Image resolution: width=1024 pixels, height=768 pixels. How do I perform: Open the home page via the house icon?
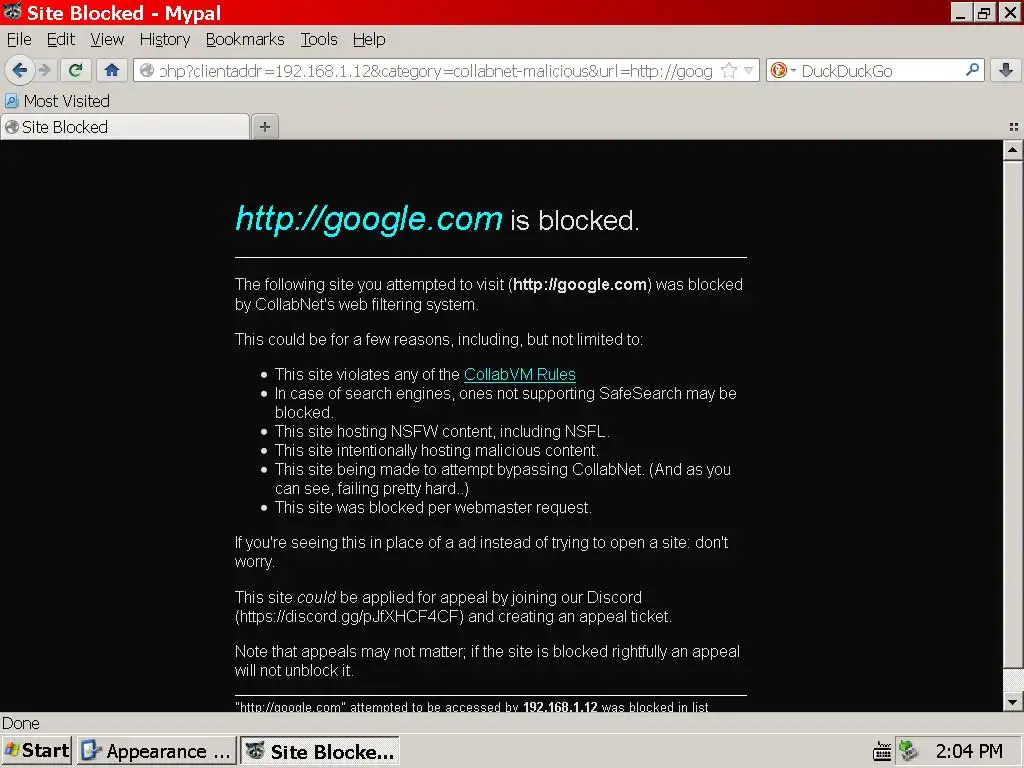click(x=112, y=70)
